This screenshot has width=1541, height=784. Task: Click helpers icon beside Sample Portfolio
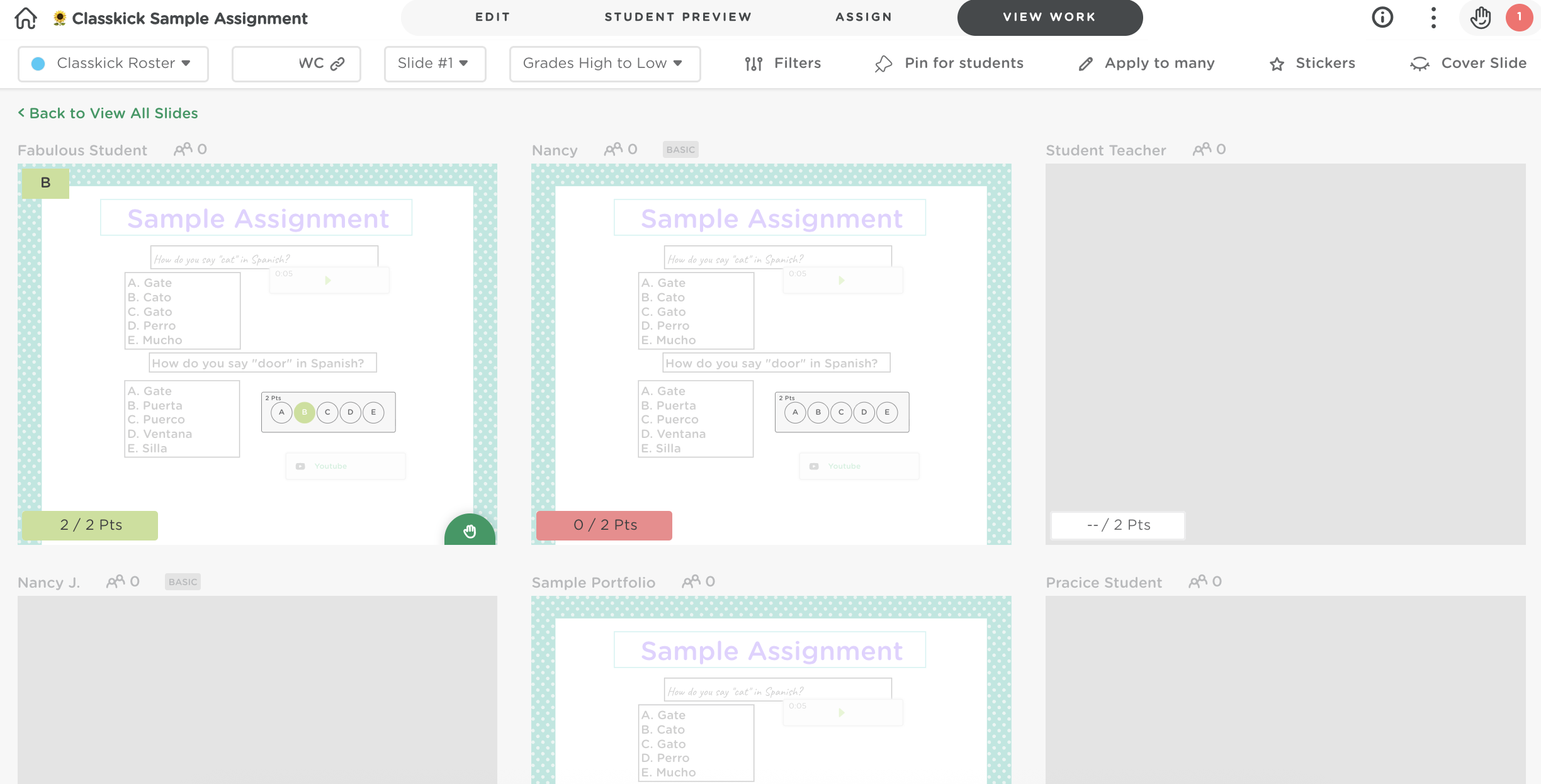tap(691, 581)
